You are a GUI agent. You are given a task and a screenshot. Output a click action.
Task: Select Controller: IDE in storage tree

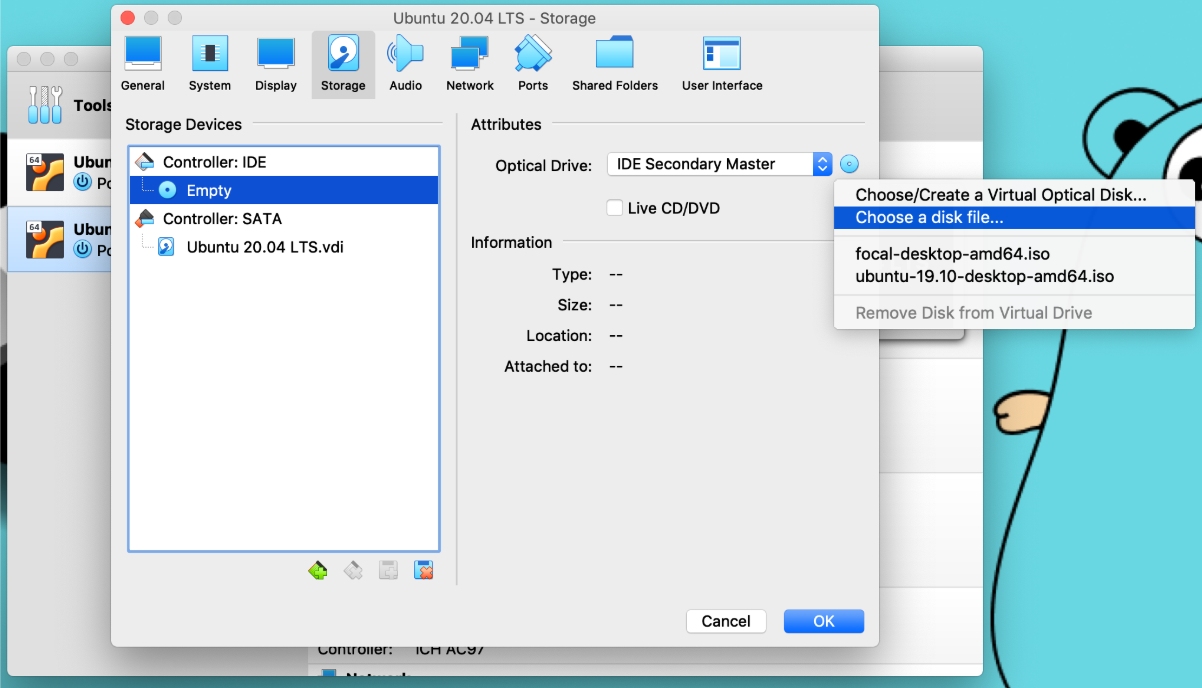(x=284, y=162)
